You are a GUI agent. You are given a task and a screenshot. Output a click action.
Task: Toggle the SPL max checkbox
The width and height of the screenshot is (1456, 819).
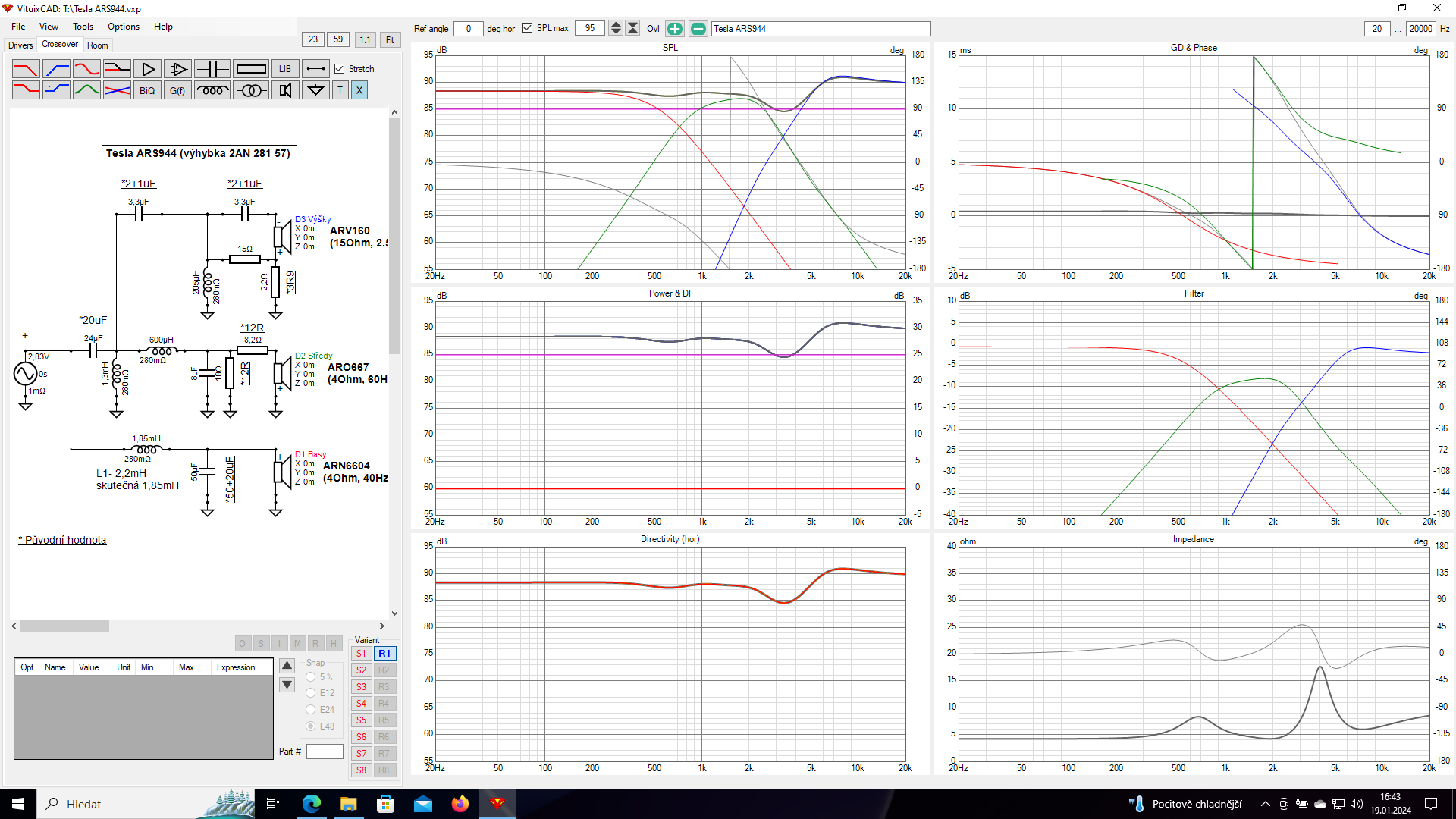tap(527, 28)
